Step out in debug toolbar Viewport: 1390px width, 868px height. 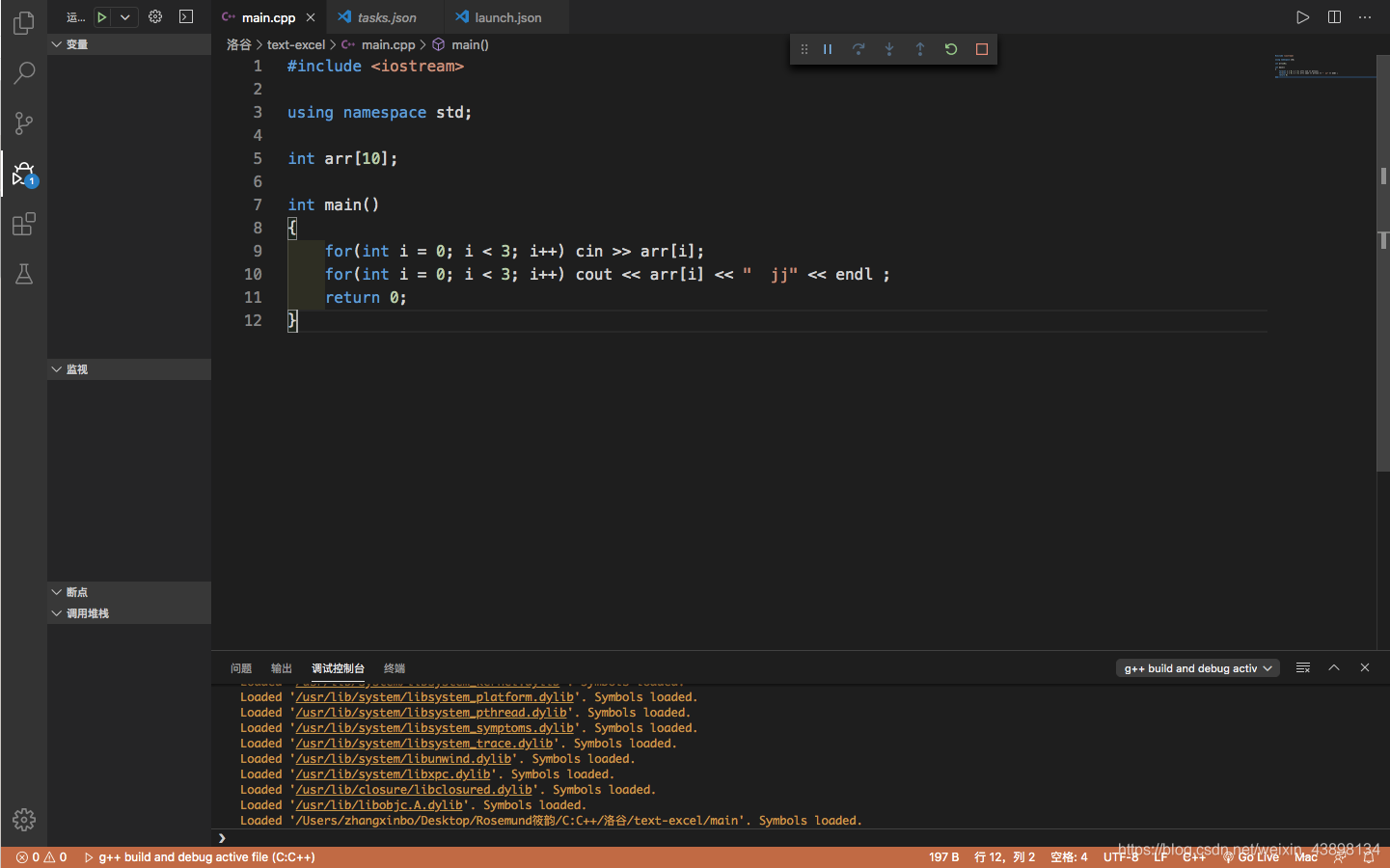click(920, 49)
